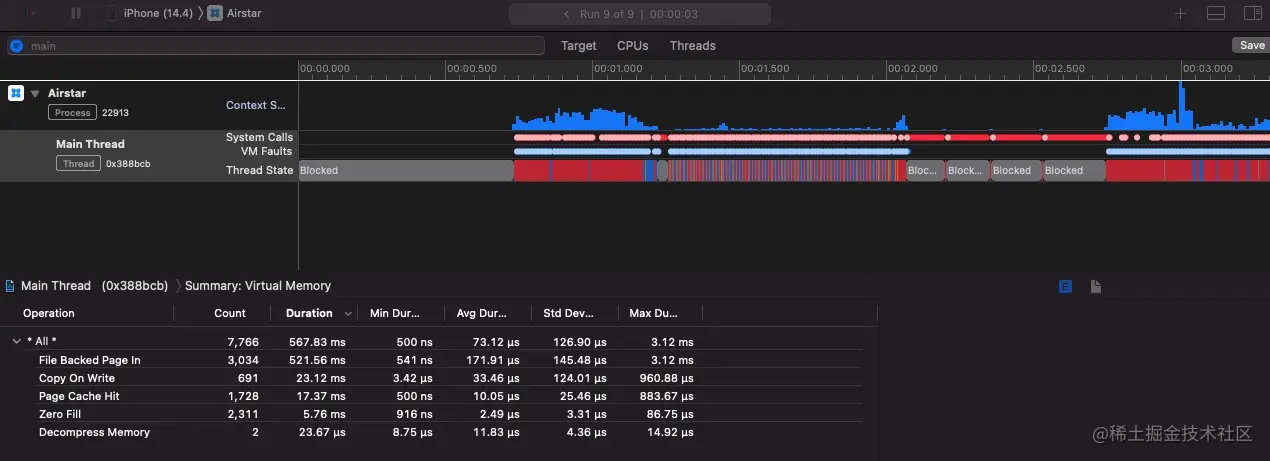Click the Airstar process icon in the track list
This screenshot has height=461, width=1270.
tap(16, 93)
